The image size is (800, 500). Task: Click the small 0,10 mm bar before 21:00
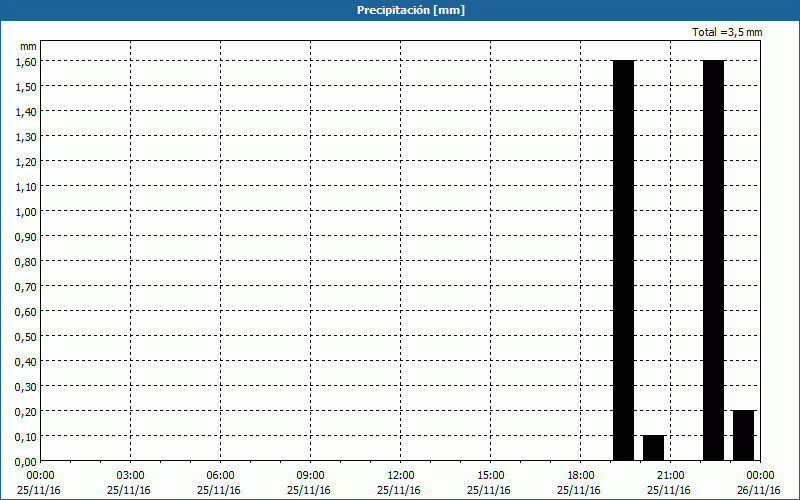point(654,448)
